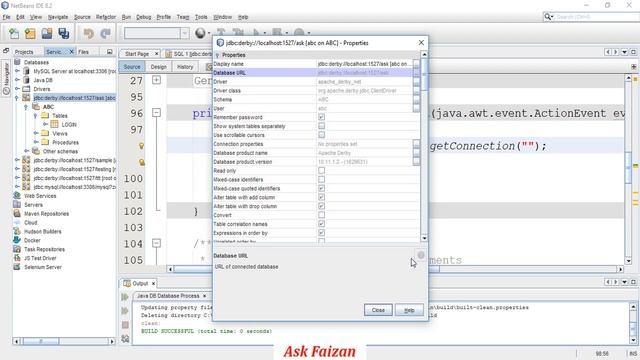This screenshot has height=360, width=640.
Task: Click the New File toolbar icon
Action: (x=14, y=33)
